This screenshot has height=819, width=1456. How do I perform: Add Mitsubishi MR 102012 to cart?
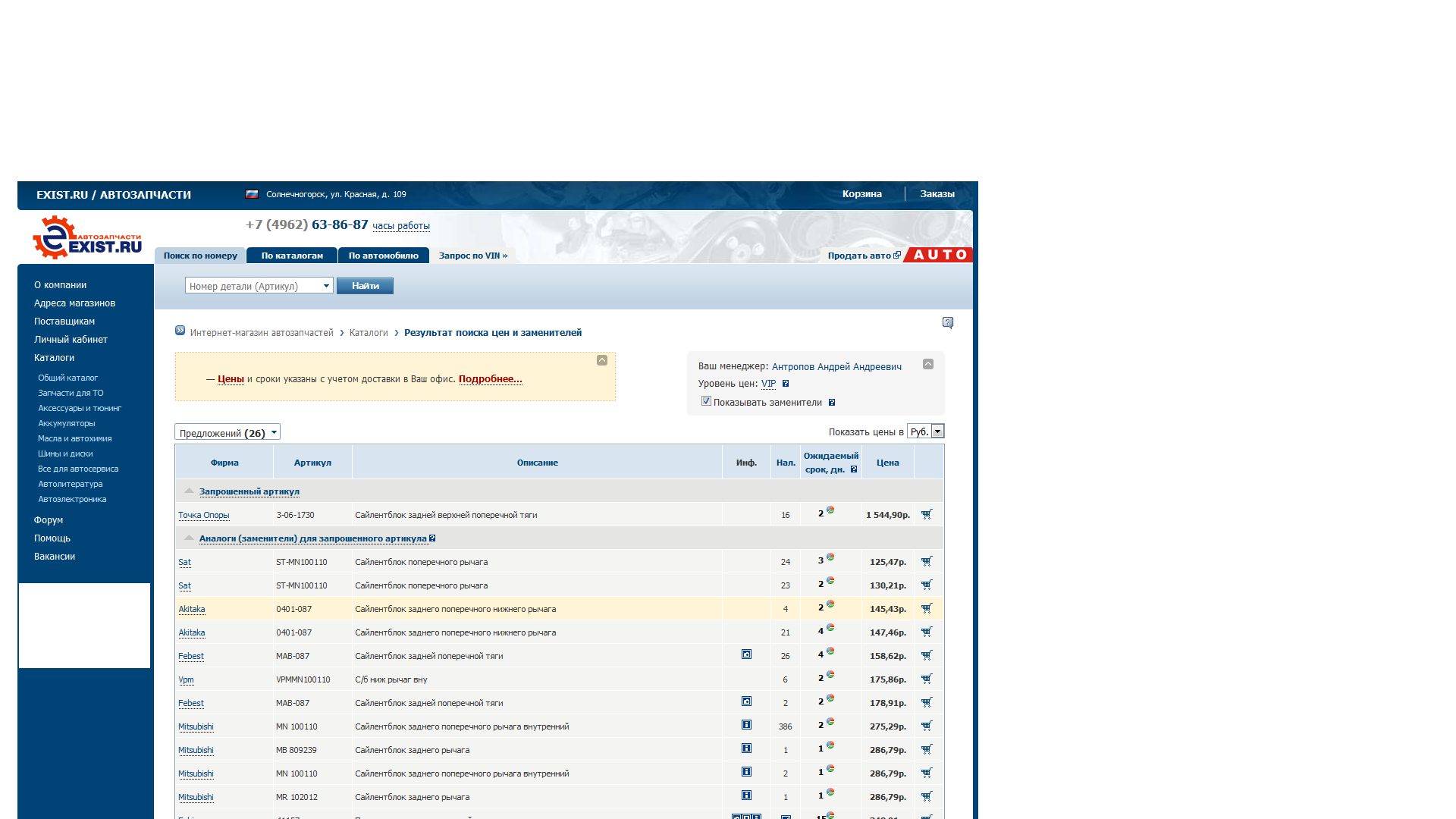tap(927, 796)
